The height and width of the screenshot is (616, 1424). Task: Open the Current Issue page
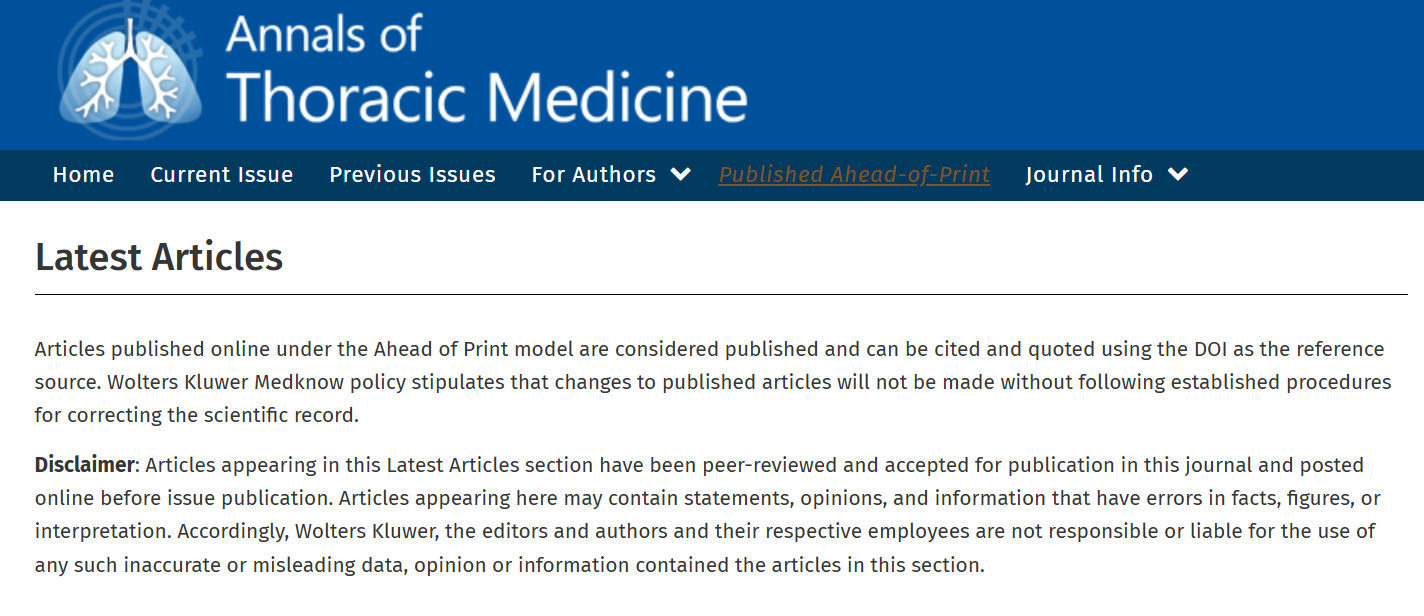point(221,175)
